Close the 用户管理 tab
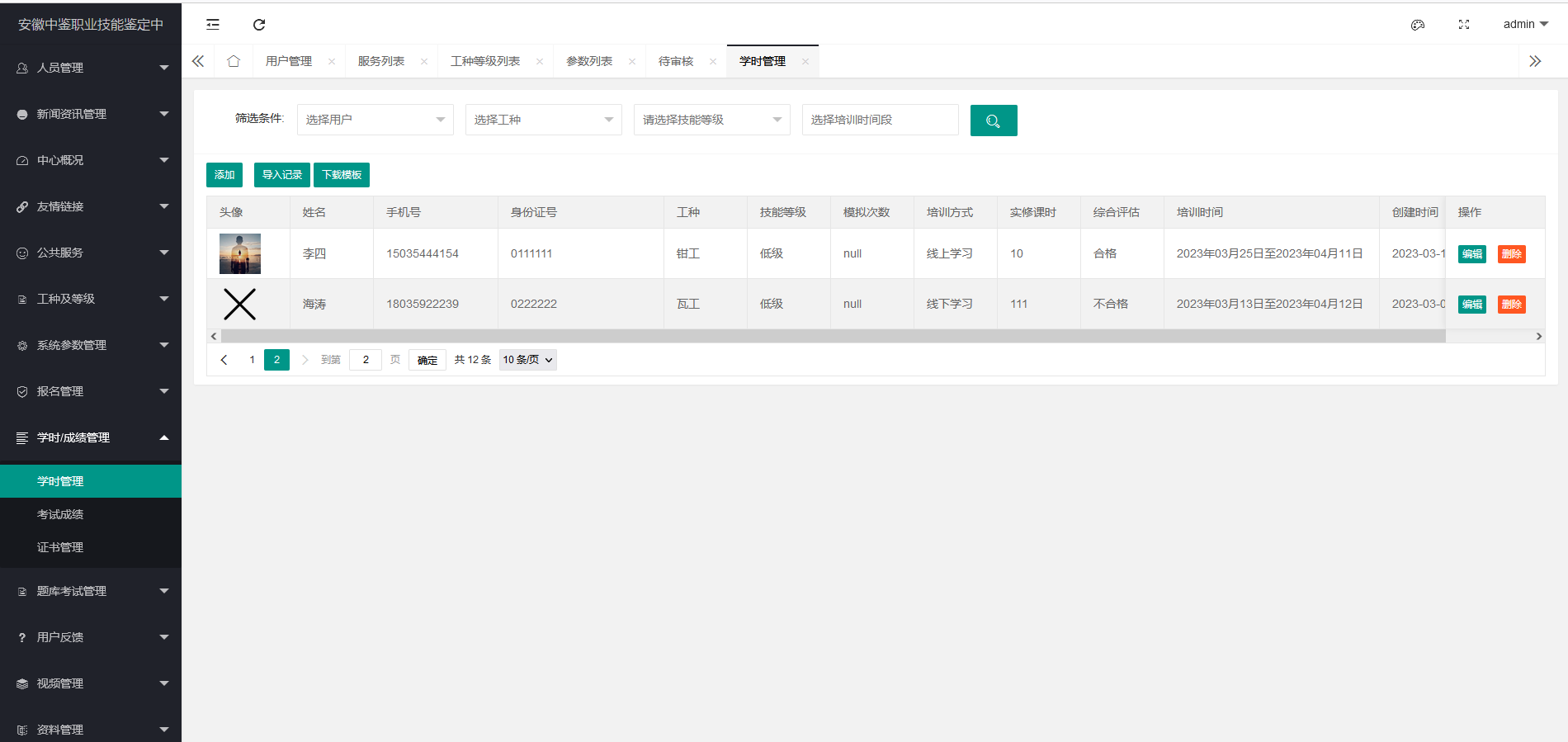Screen dimensions: 1568x742 click(332, 61)
